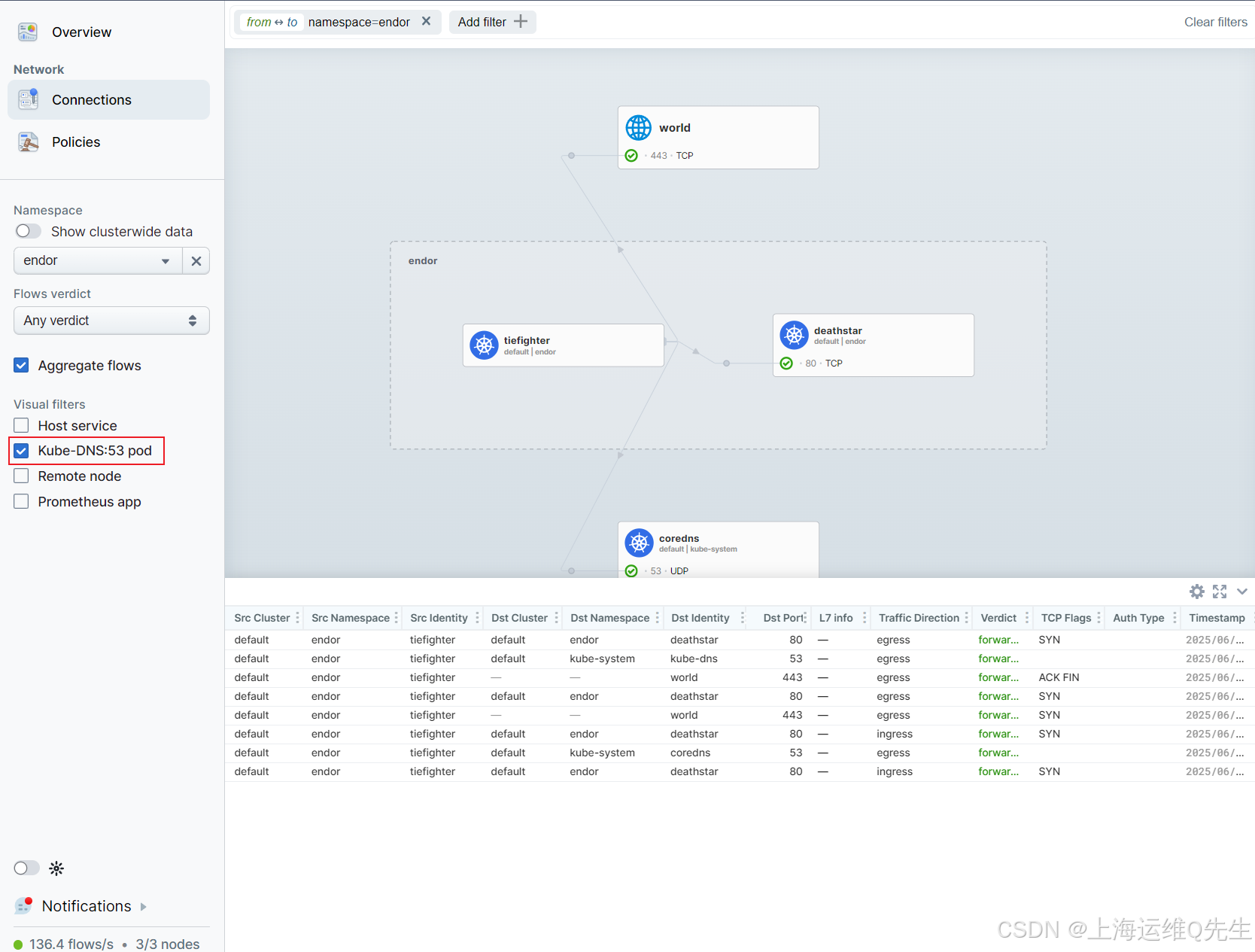Sort by Timestamp column header
The image size is (1255, 952).
(x=1217, y=618)
